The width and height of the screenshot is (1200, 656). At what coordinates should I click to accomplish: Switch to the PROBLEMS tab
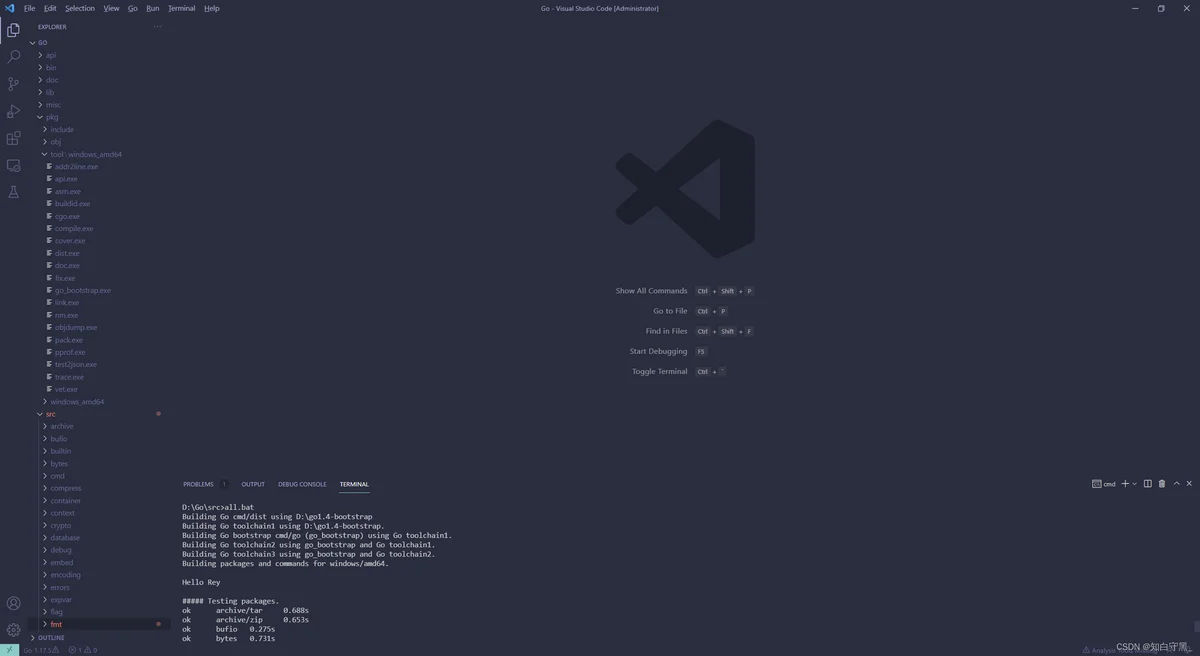[x=198, y=484]
